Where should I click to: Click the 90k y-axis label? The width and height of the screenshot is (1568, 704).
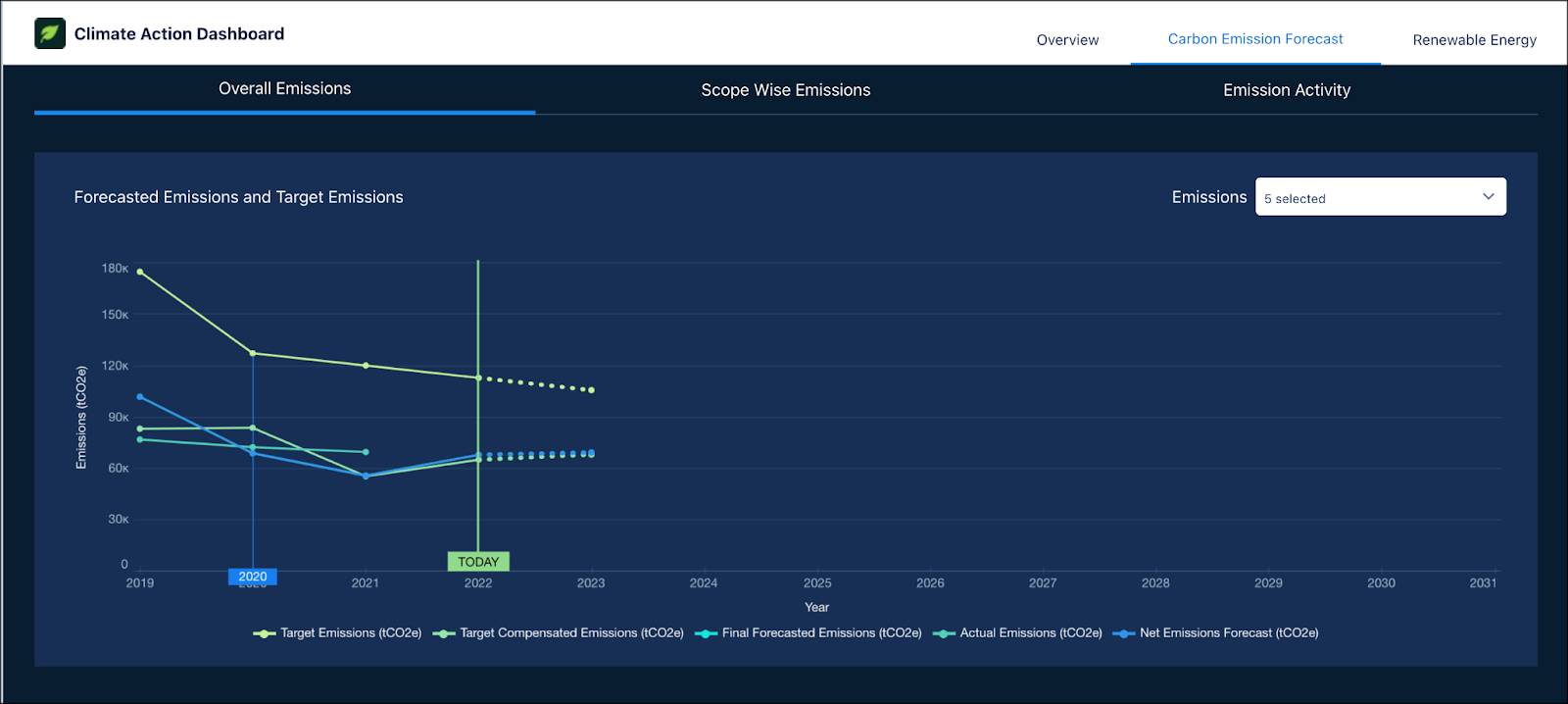(x=118, y=418)
